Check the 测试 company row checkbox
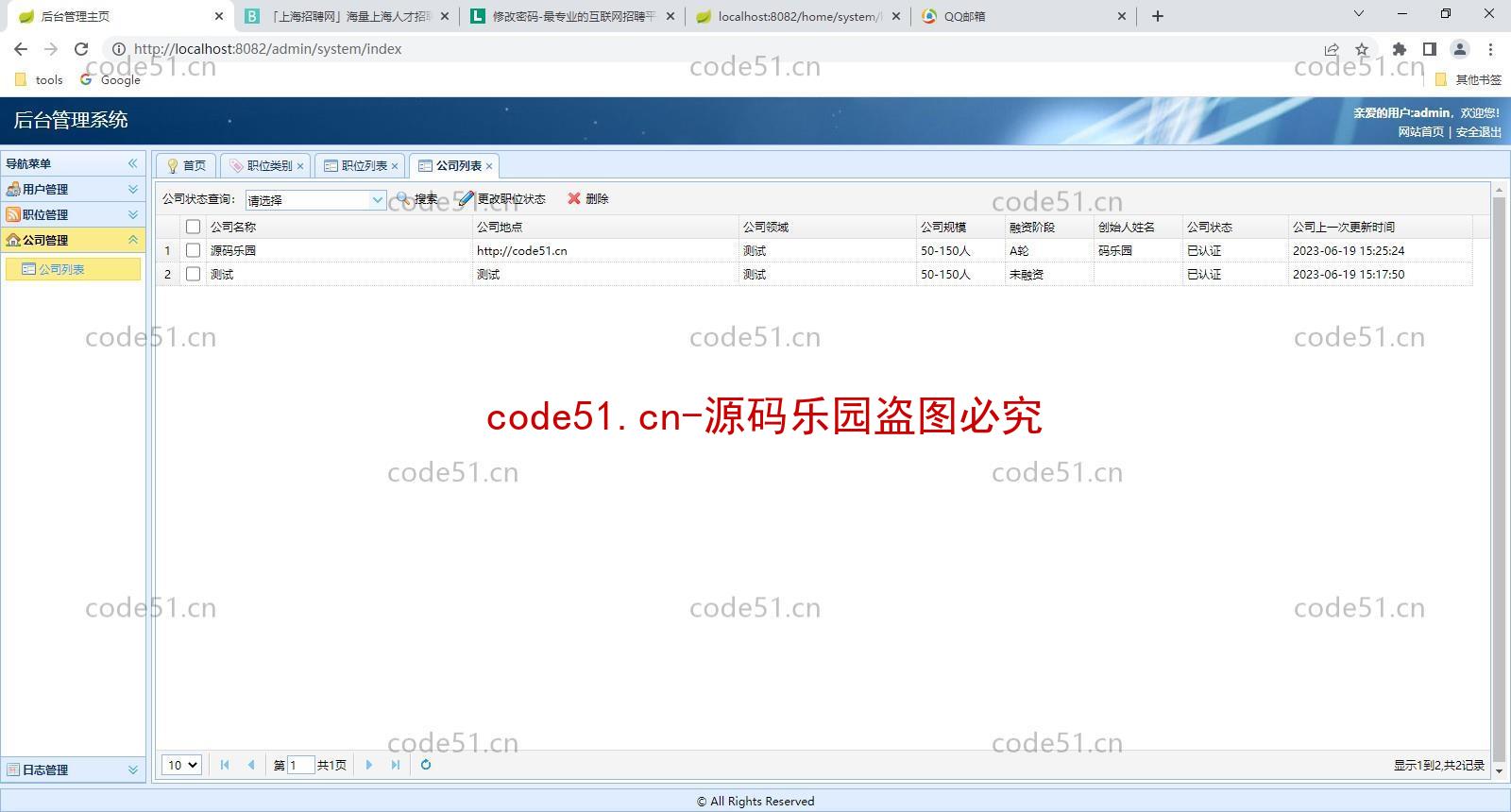This screenshot has height=812, width=1511. coord(193,274)
